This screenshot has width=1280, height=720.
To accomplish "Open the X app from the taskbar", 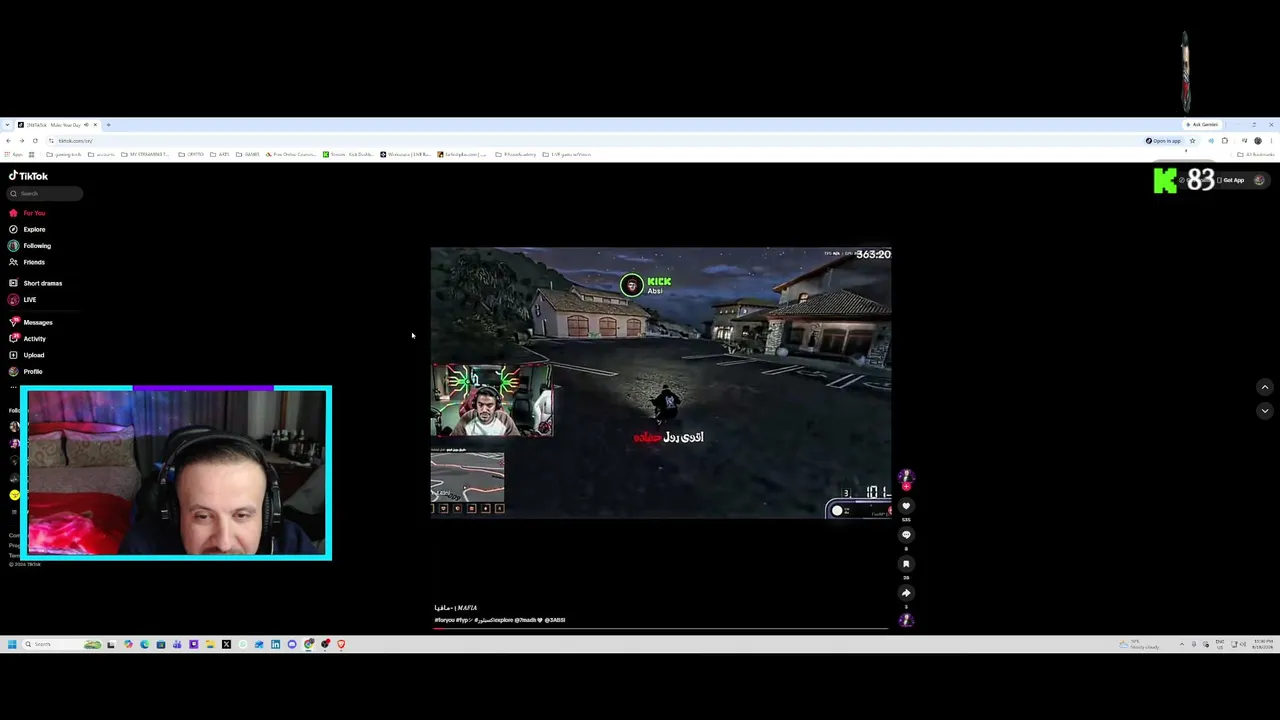I will (x=226, y=645).
